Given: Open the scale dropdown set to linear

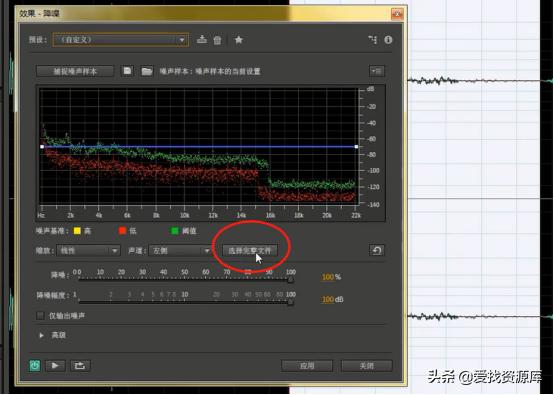Looking at the screenshot, I should (x=88, y=250).
